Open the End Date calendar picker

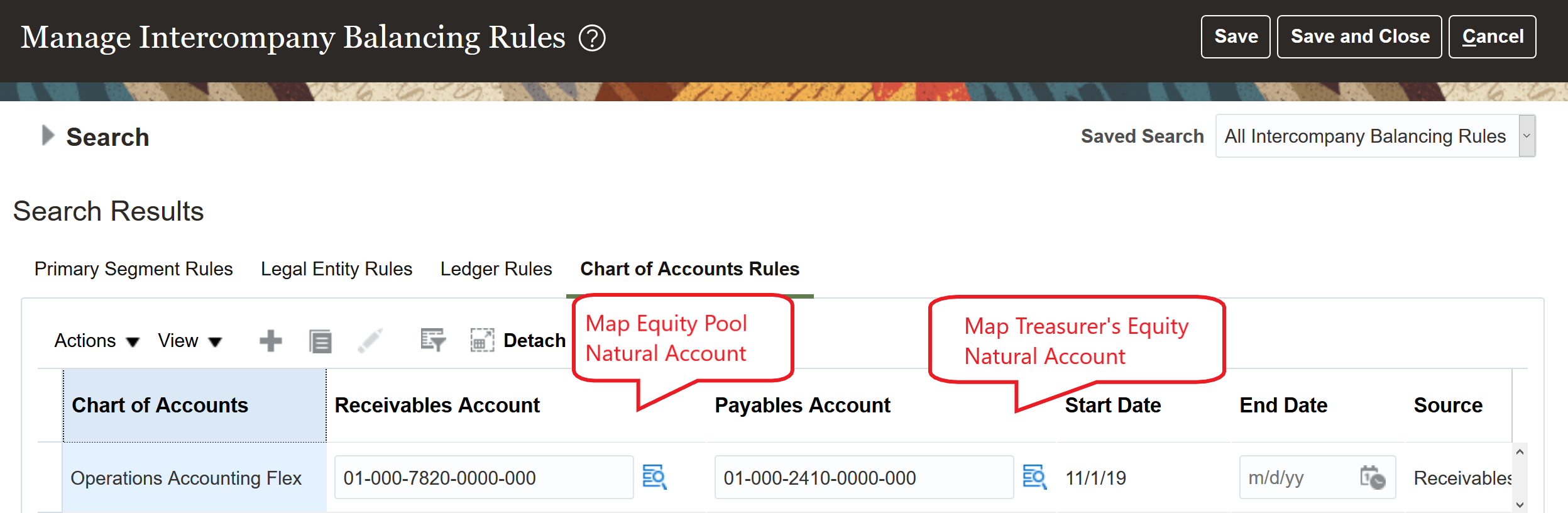tap(1373, 478)
